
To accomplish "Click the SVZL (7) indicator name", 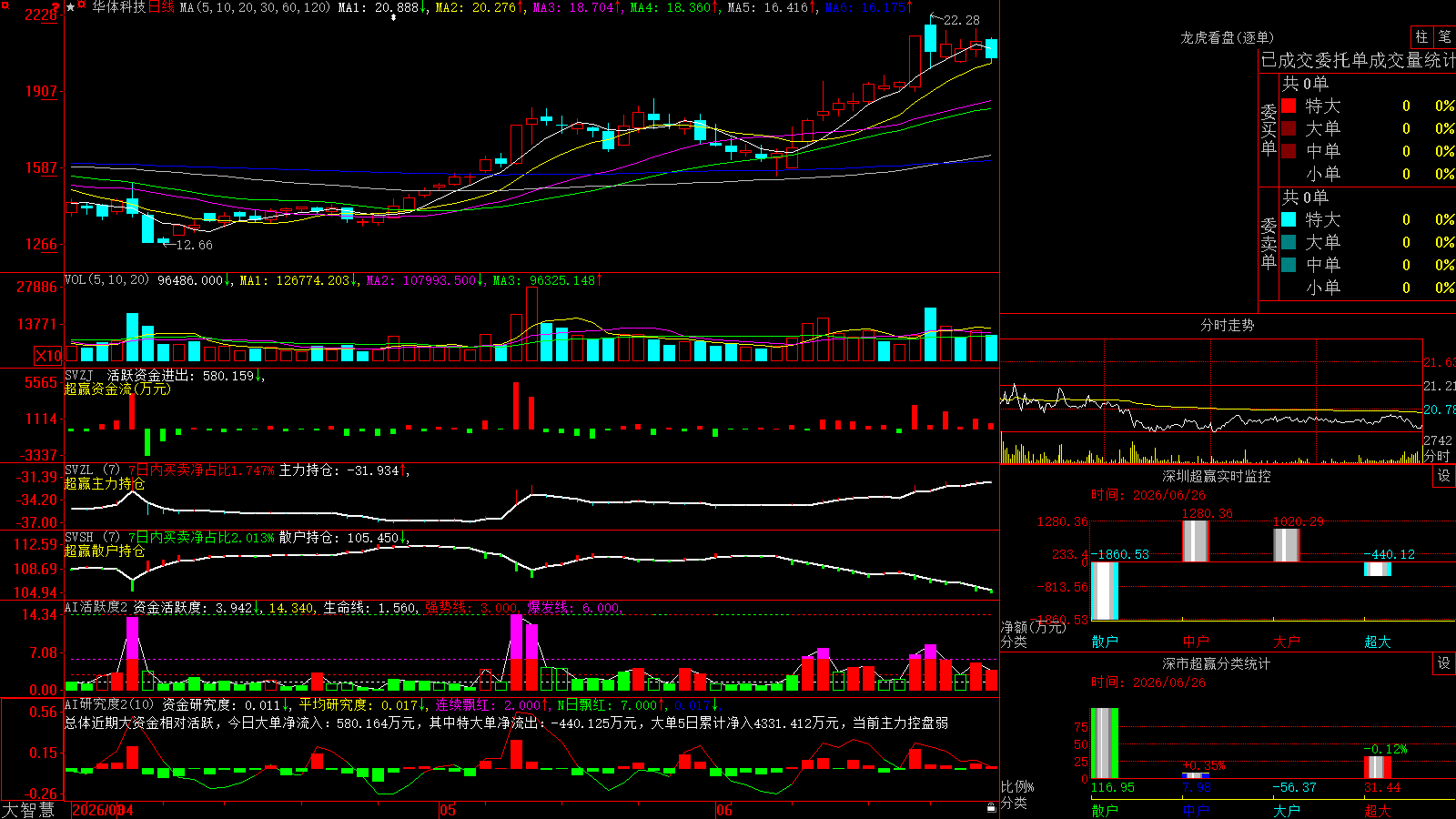I will coord(92,470).
